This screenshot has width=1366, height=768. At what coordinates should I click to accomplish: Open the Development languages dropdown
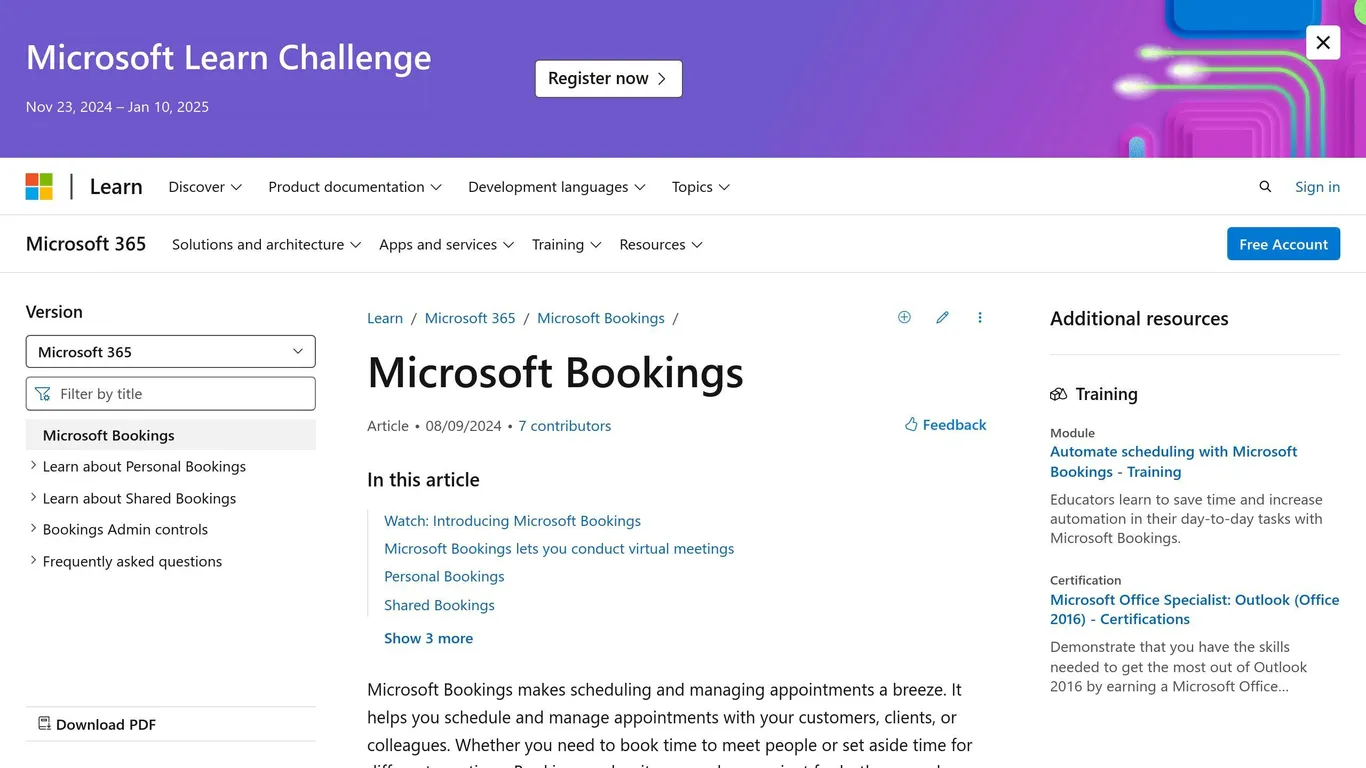557,187
